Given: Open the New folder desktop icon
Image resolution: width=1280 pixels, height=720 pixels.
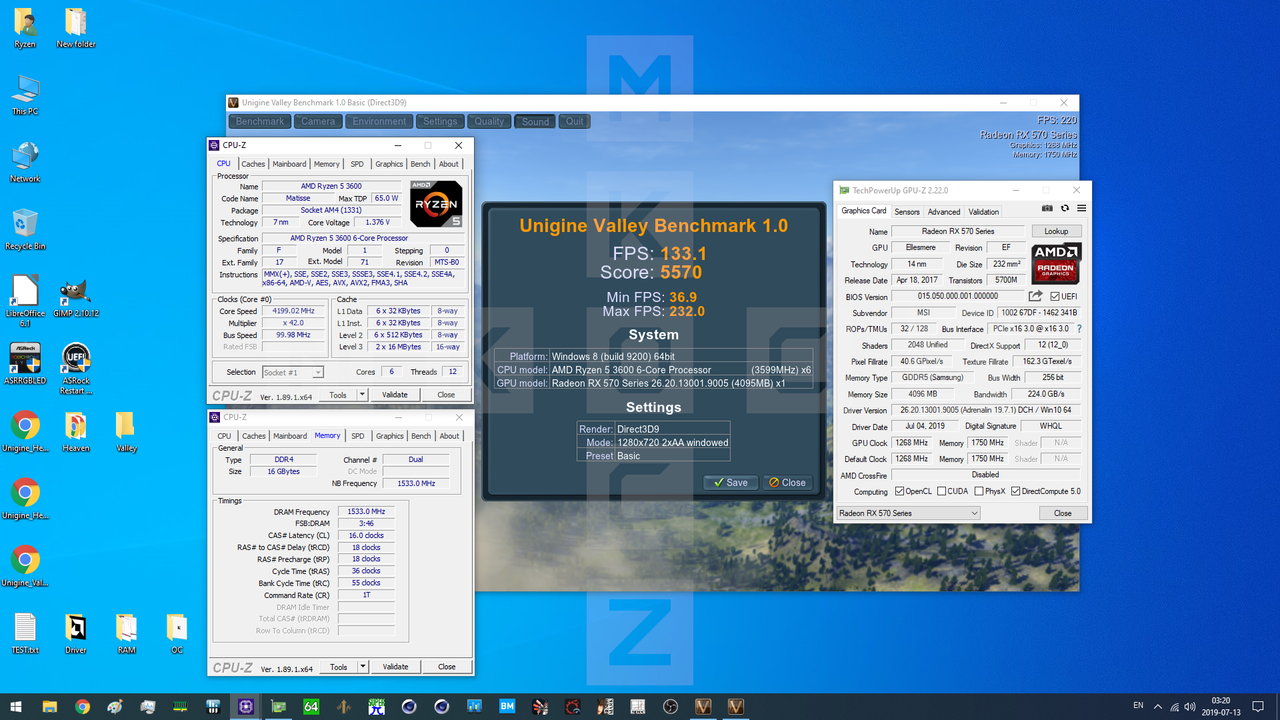Looking at the screenshot, I should click(76, 28).
